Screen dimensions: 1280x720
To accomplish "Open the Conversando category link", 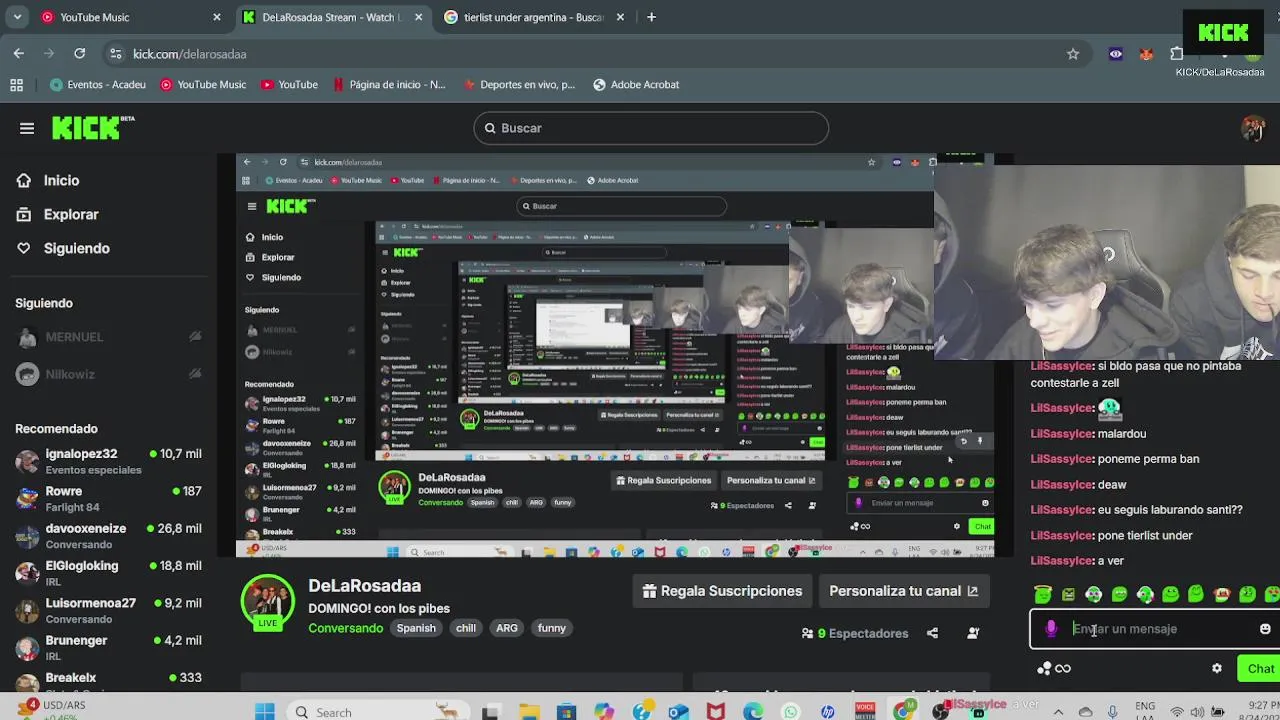I will tap(345, 628).
